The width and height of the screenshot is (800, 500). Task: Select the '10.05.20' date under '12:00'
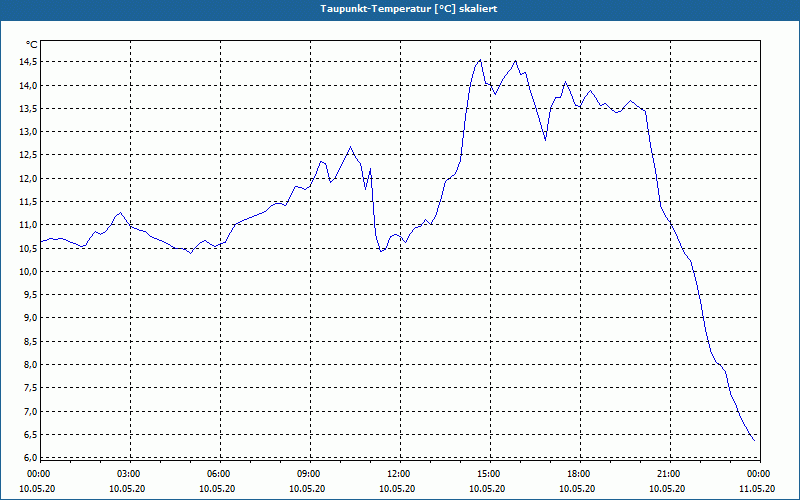click(397, 489)
